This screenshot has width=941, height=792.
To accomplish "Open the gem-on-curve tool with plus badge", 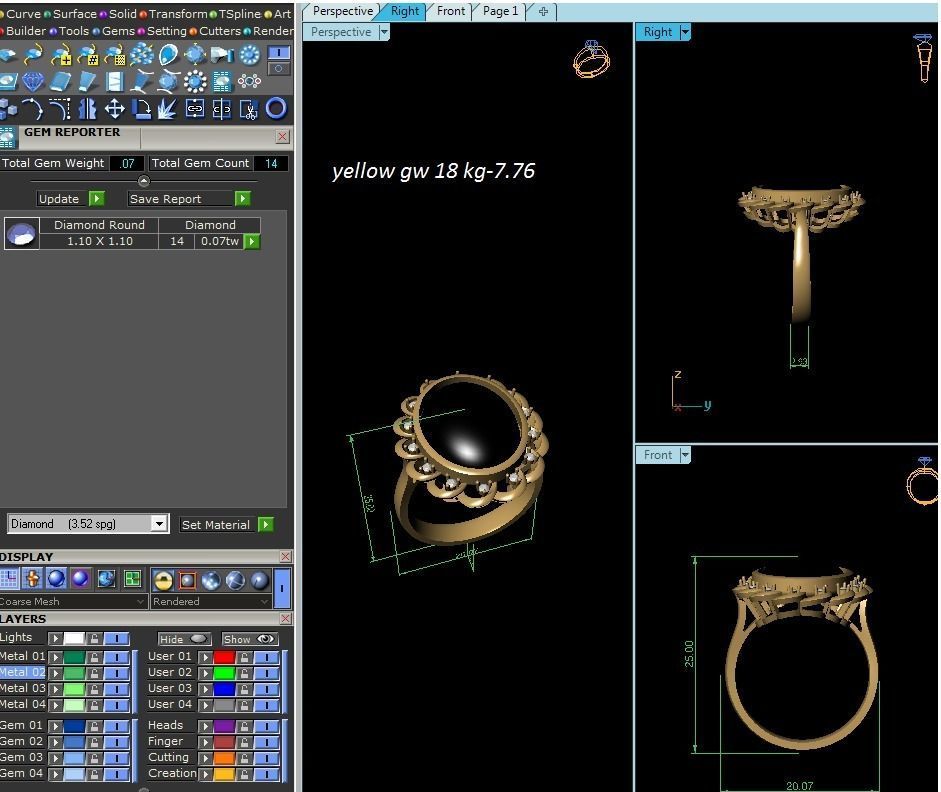I will pos(61,55).
